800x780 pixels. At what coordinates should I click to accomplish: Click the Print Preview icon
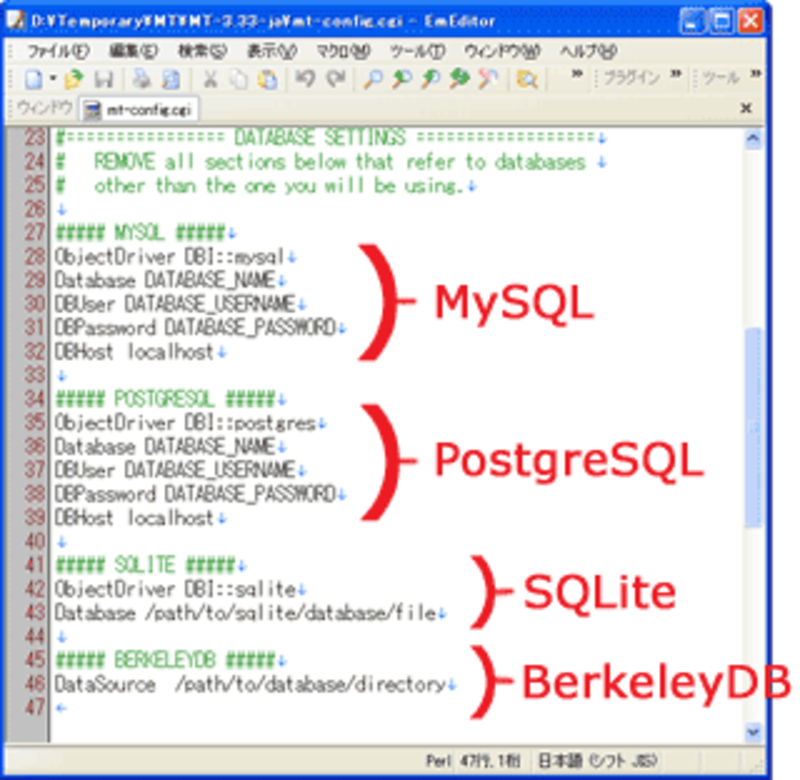click(171, 79)
